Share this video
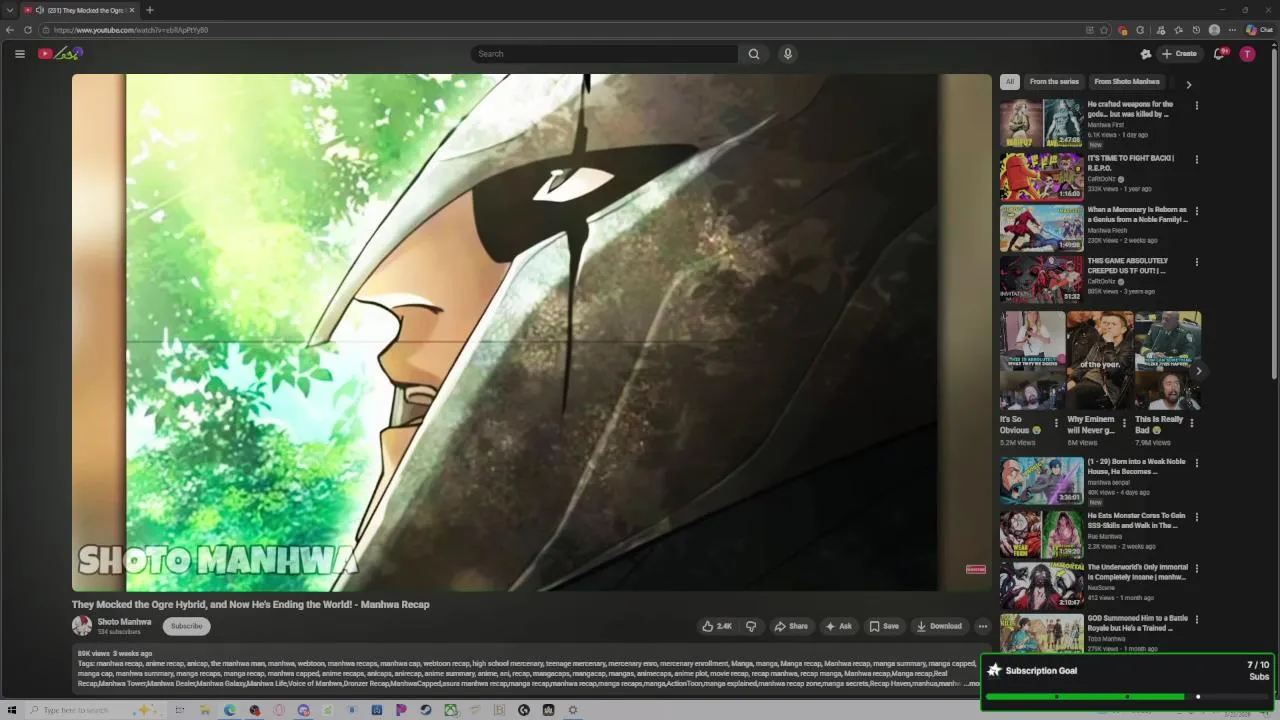This screenshot has height=720, width=1280. point(791,626)
